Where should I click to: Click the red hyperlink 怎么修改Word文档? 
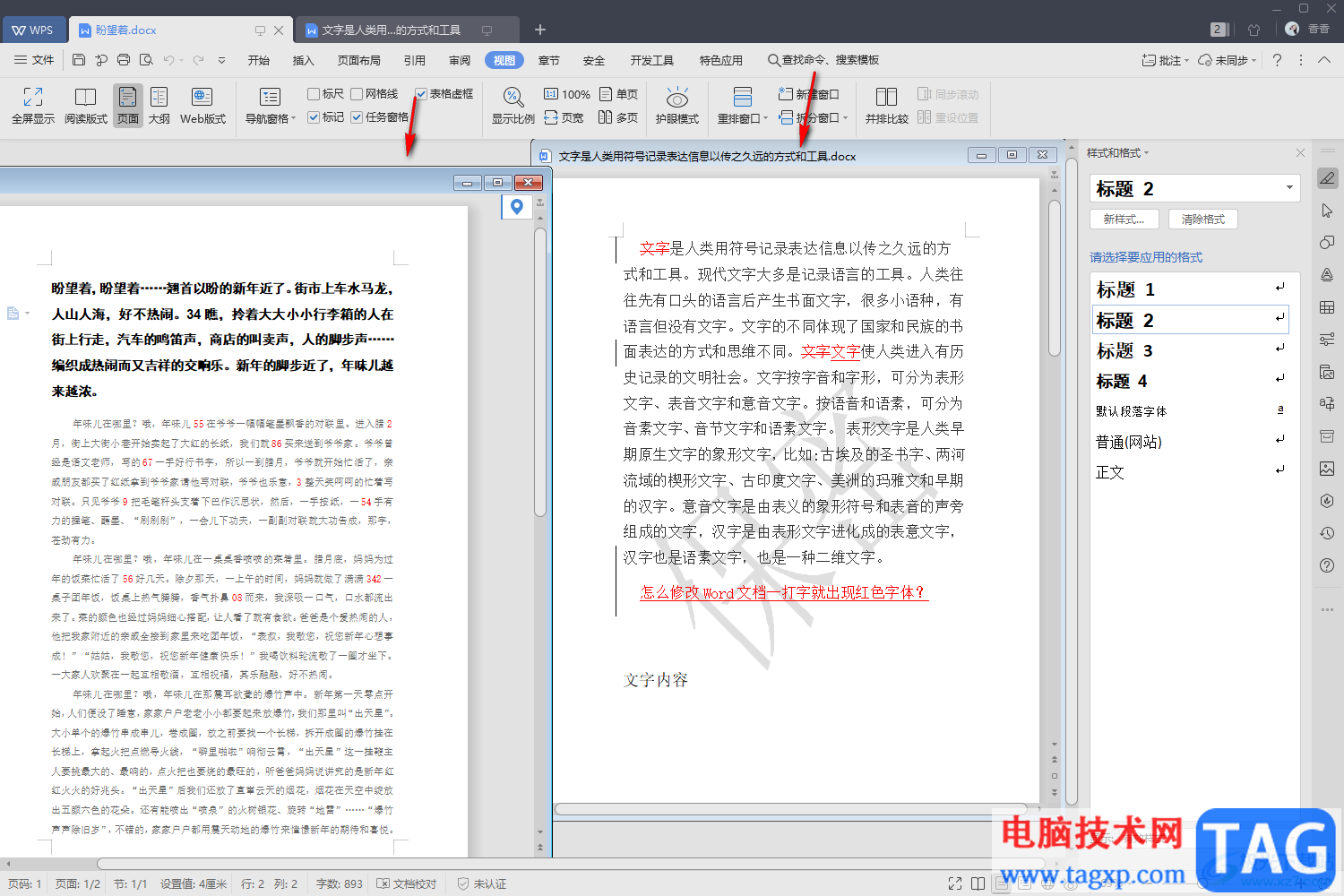pos(783,592)
